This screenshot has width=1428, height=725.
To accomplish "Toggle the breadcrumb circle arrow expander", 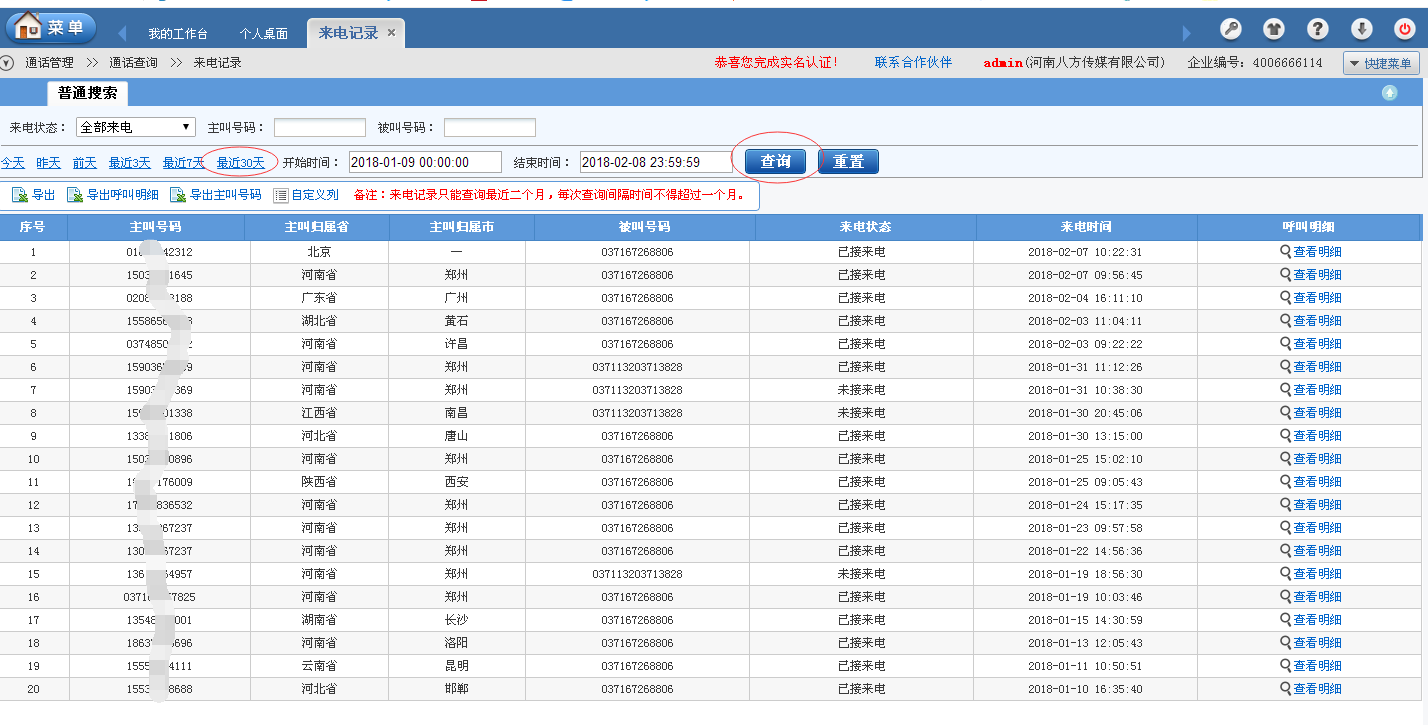I will pyautogui.click(x=7, y=63).
